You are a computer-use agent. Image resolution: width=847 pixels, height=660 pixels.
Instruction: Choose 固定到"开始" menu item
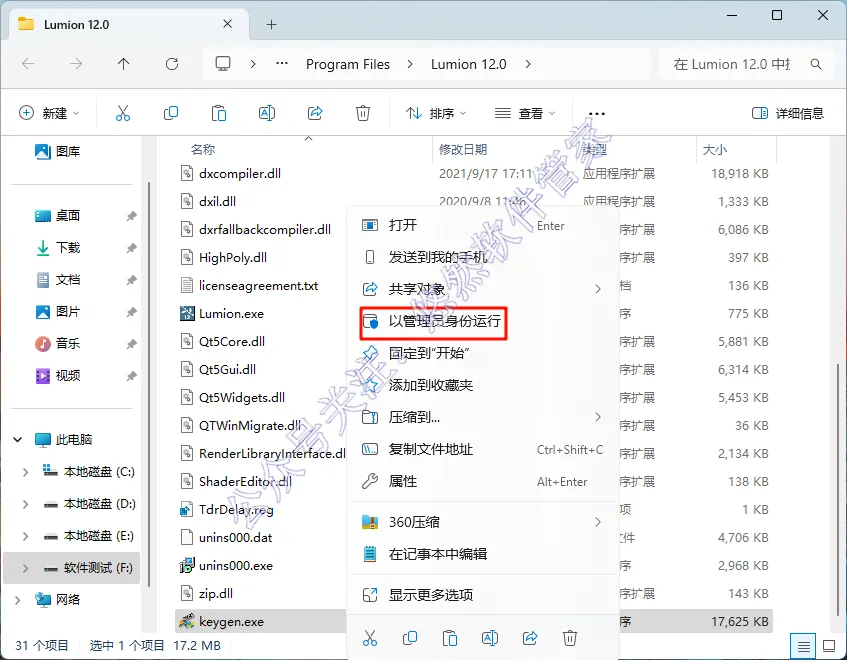pos(482,353)
